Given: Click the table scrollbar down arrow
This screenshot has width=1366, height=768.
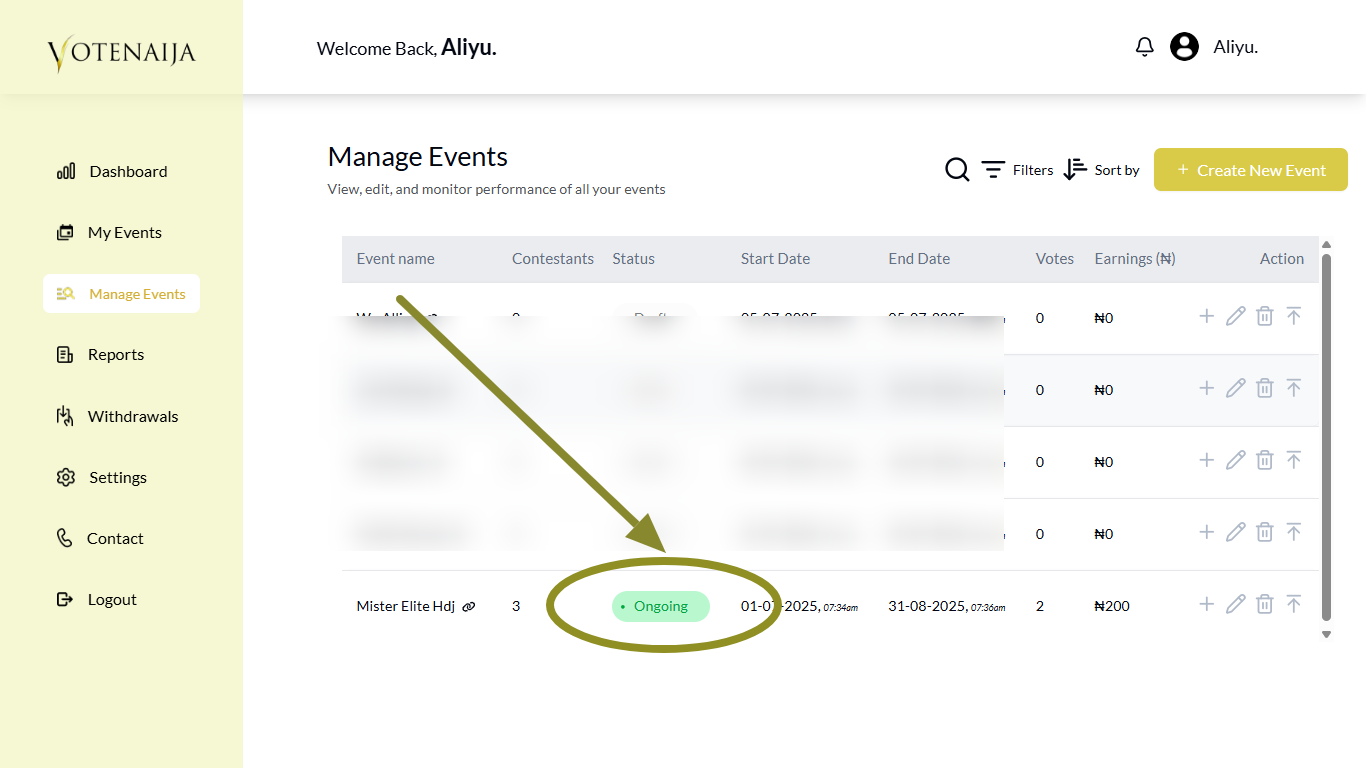Looking at the screenshot, I should point(1326,634).
